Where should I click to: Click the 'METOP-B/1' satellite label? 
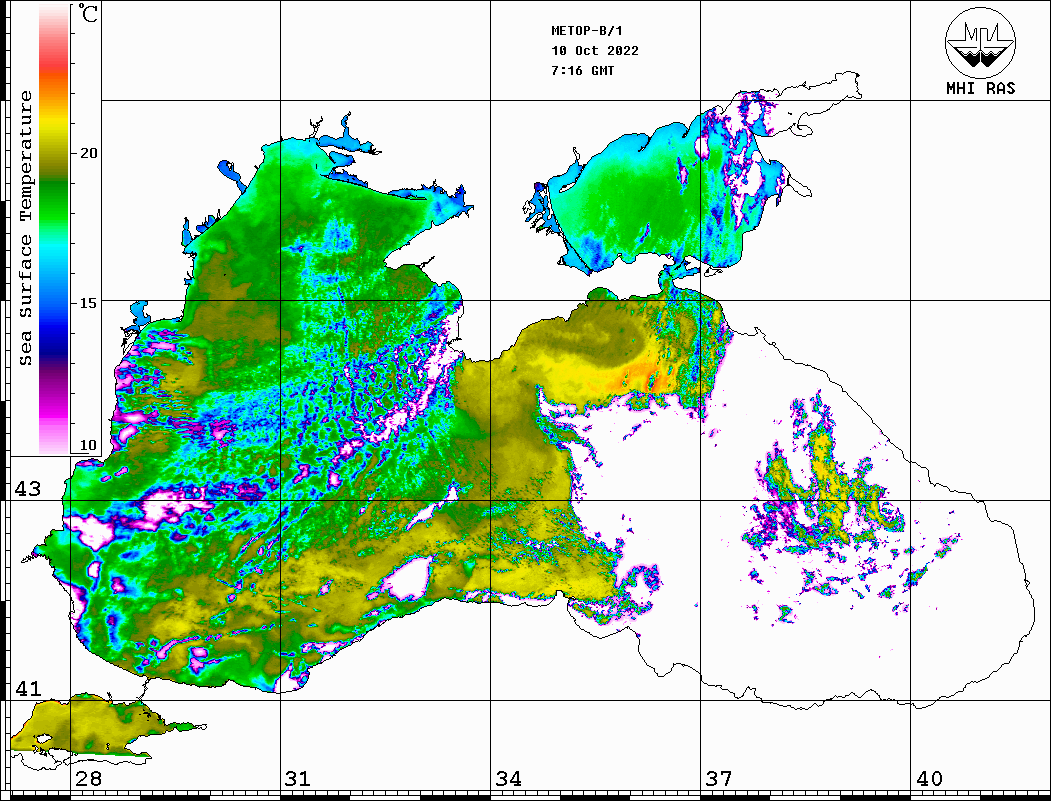(x=587, y=31)
